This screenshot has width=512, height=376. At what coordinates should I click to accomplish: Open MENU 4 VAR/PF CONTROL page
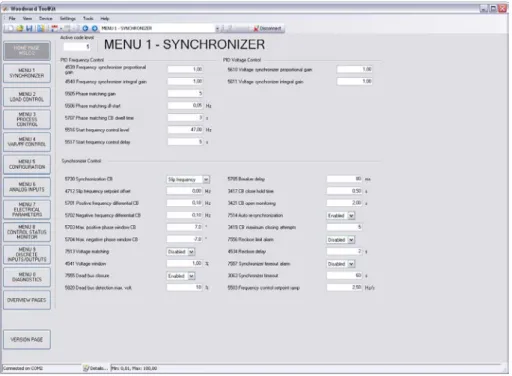pyautogui.click(x=27, y=142)
